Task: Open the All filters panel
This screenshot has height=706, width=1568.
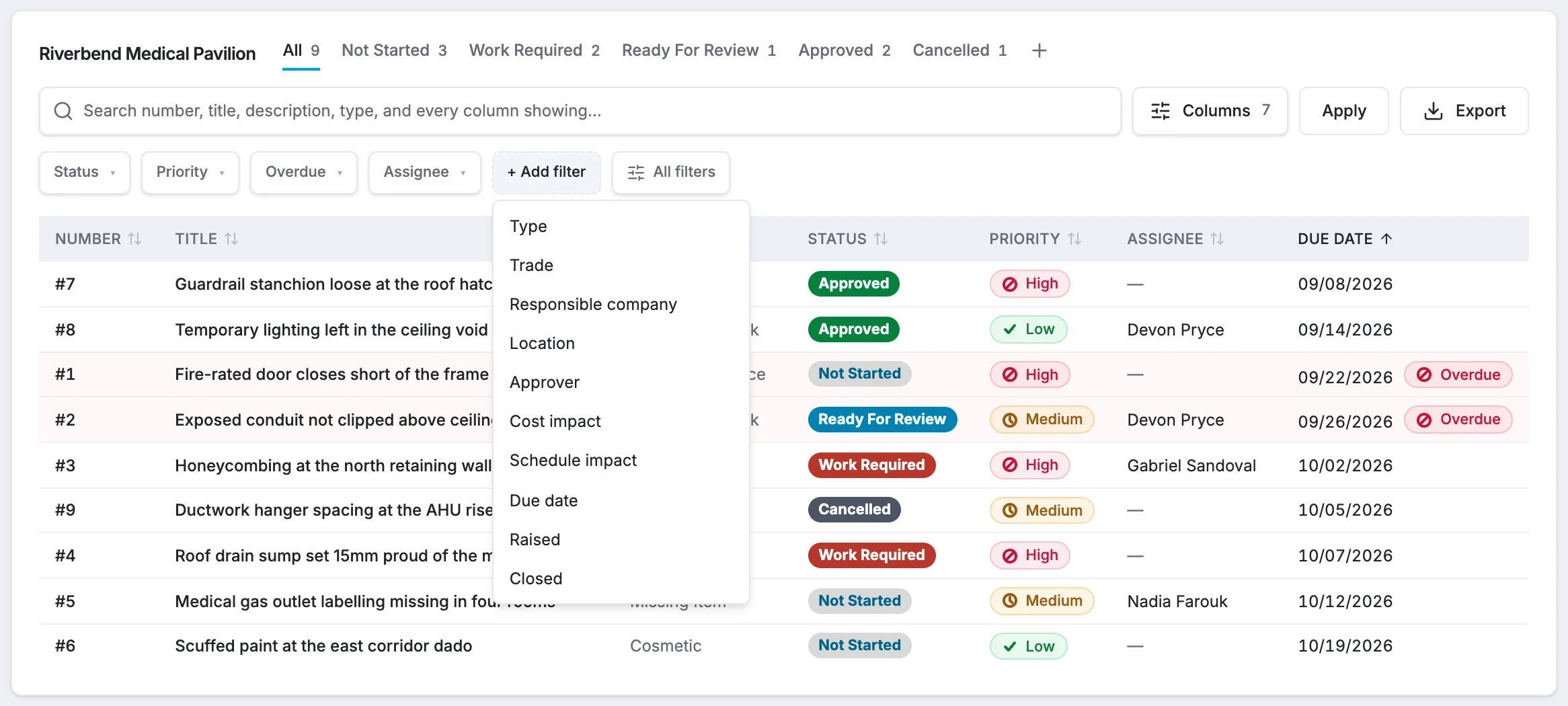Action: [x=671, y=172]
